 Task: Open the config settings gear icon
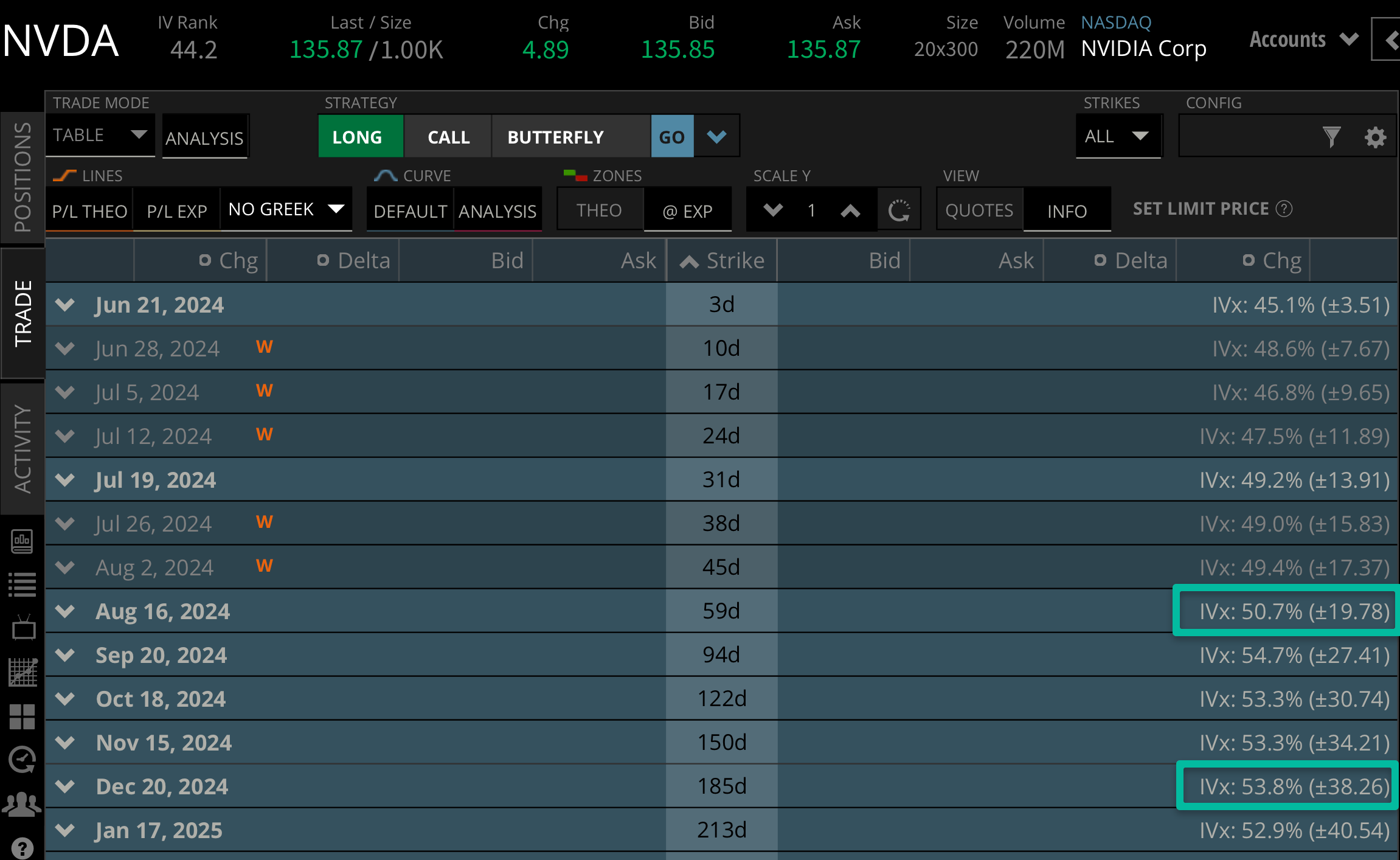pyautogui.click(x=1375, y=137)
